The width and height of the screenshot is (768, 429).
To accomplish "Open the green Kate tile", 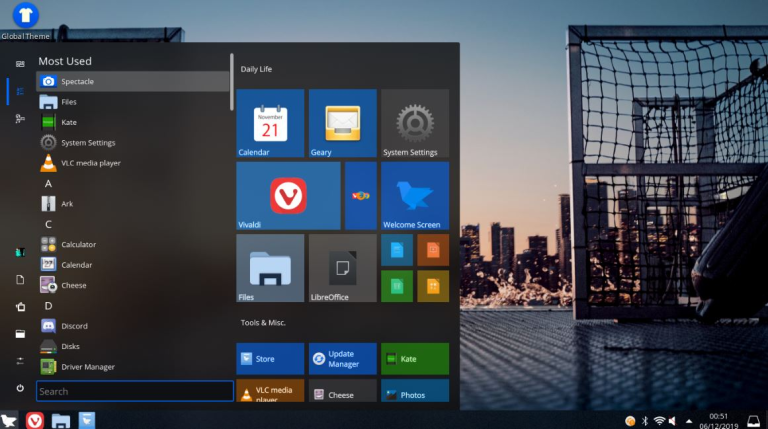I will (x=415, y=359).
